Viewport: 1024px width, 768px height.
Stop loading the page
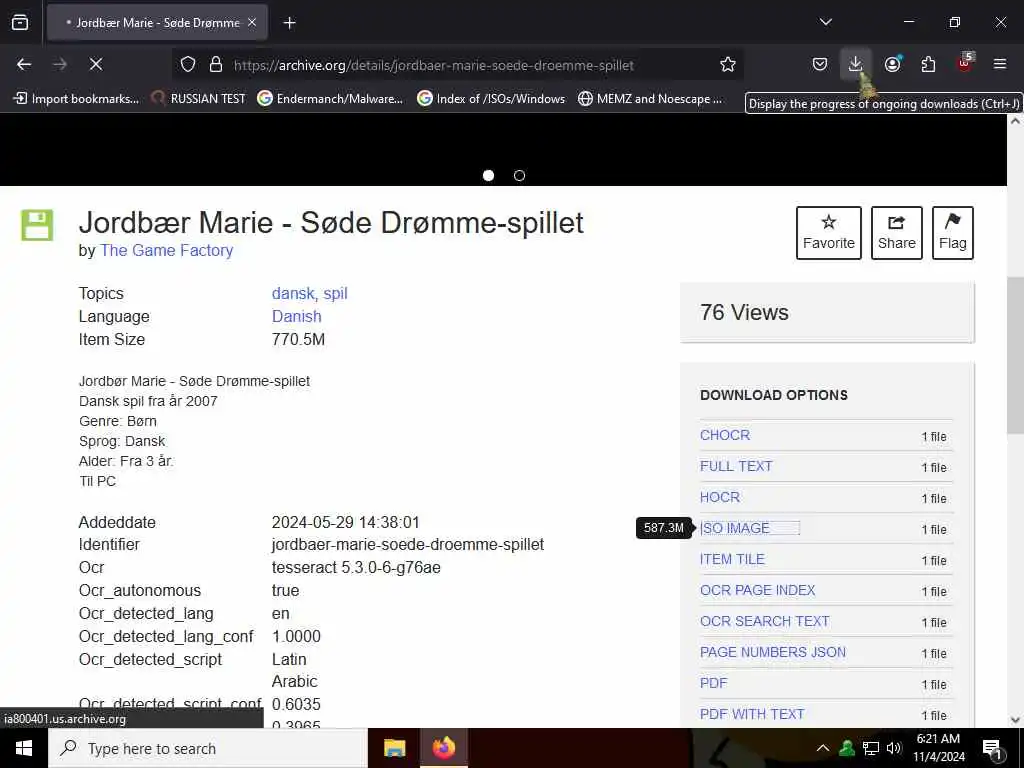pyautogui.click(x=95, y=64)
